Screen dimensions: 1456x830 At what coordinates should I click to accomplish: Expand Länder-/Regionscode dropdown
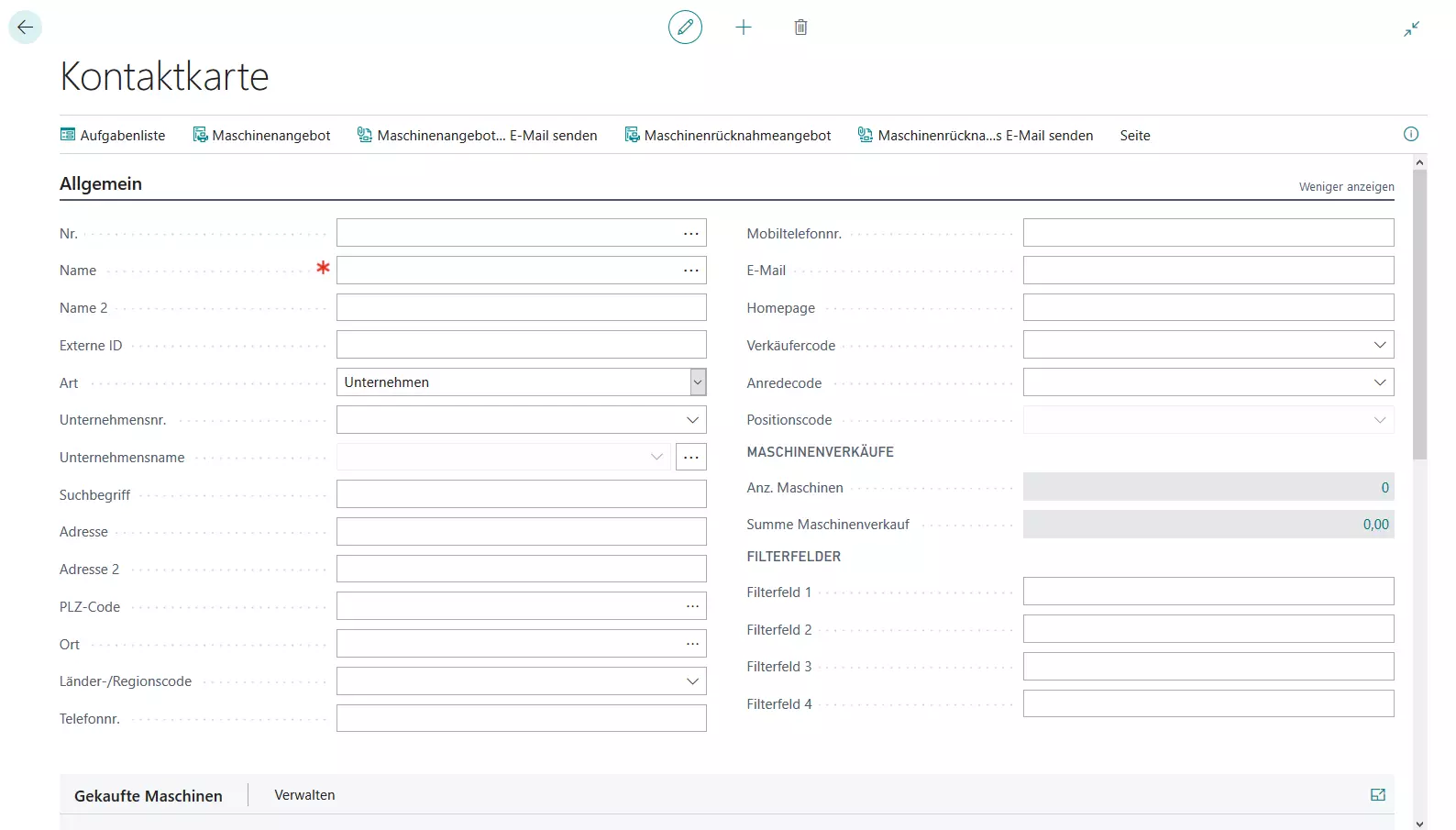tap(692, 681)
